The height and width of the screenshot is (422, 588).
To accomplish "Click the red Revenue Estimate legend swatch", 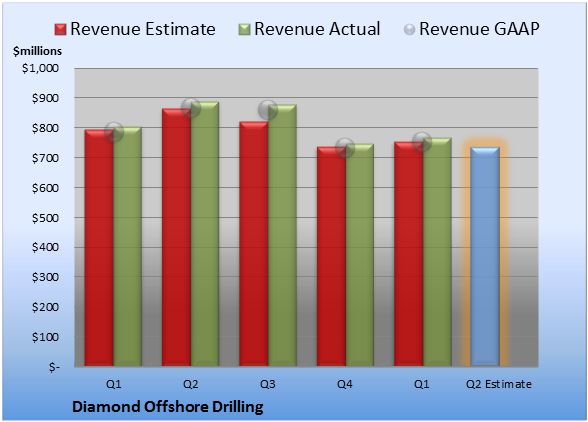I will point(60,30).
